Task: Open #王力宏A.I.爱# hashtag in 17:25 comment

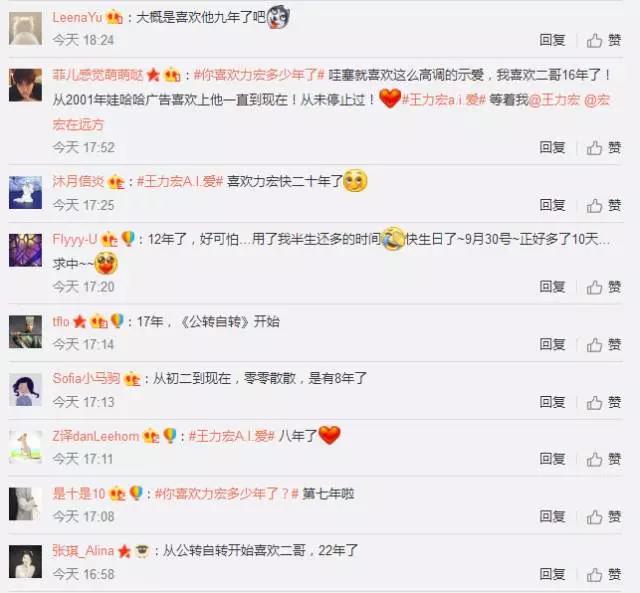Action: point(180,181)
